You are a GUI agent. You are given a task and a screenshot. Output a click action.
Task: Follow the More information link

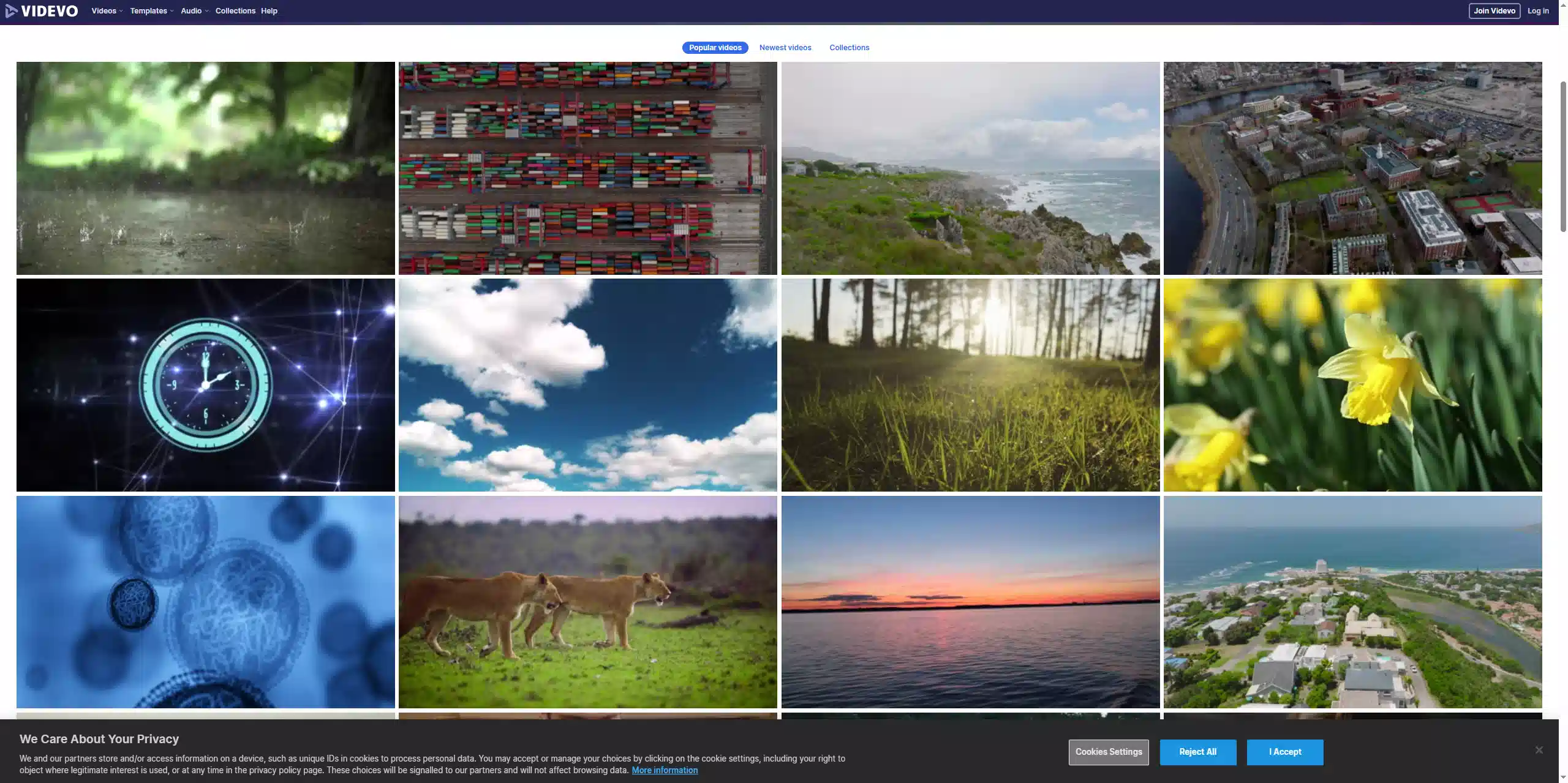coord(665,770)
